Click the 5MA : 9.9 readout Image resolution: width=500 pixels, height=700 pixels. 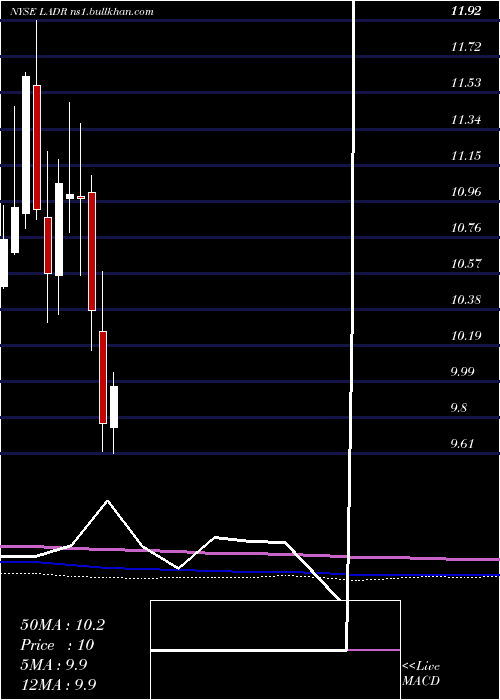click(54, 665)
